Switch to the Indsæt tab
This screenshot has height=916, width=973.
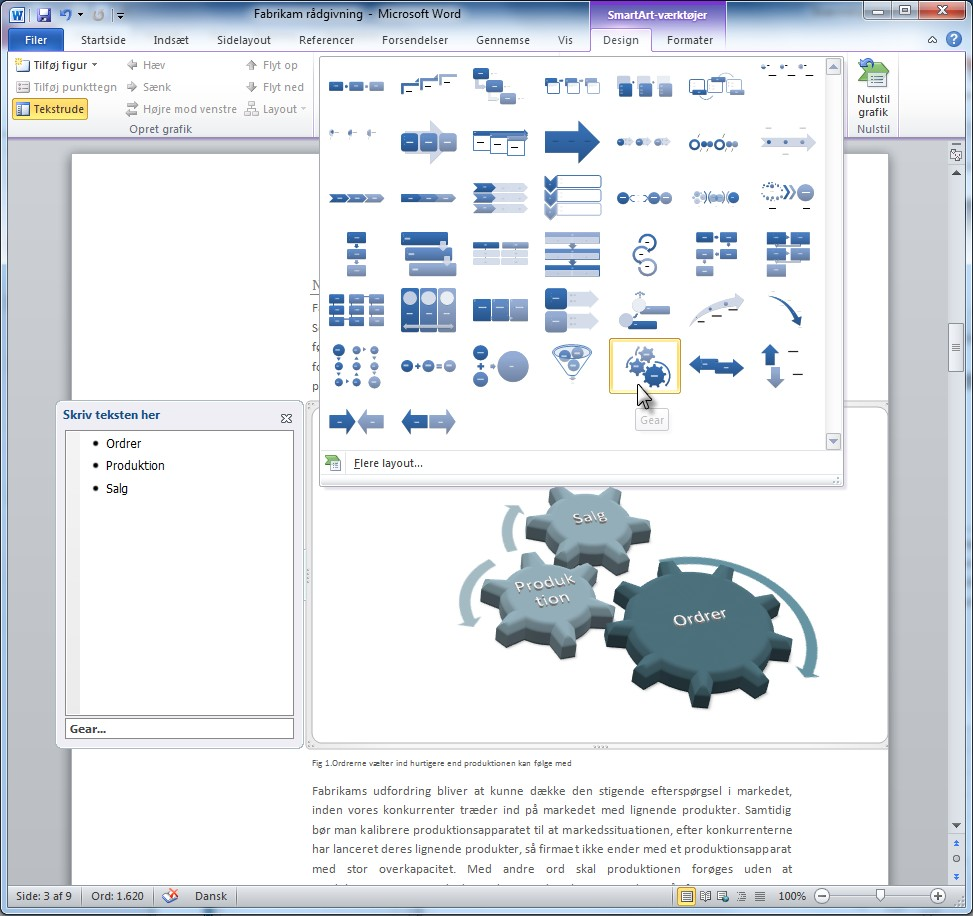click(171, 40)
